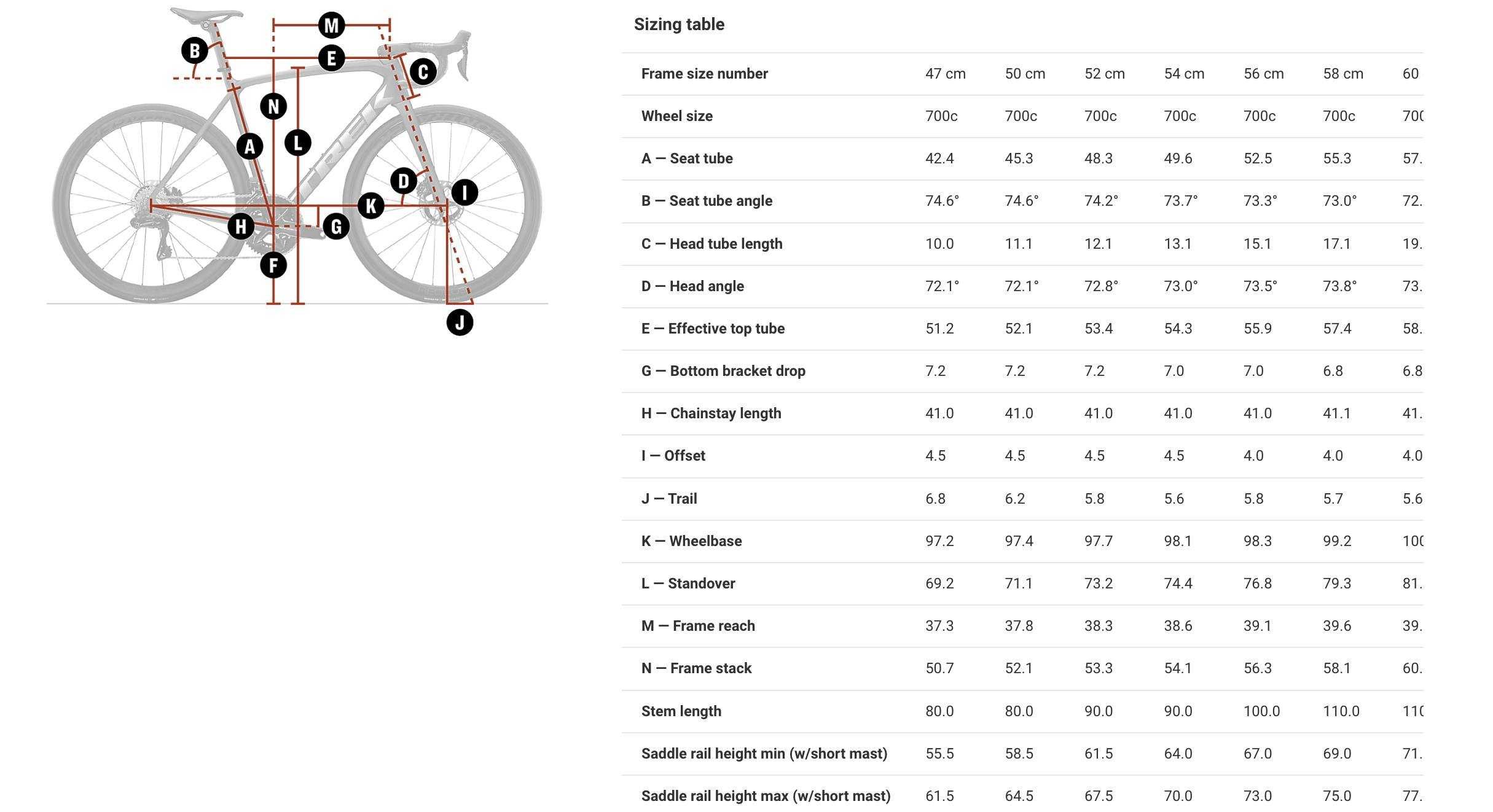The image size is (1493, 812).
Task: Select the I offset marker
Action: click(464, 192)
